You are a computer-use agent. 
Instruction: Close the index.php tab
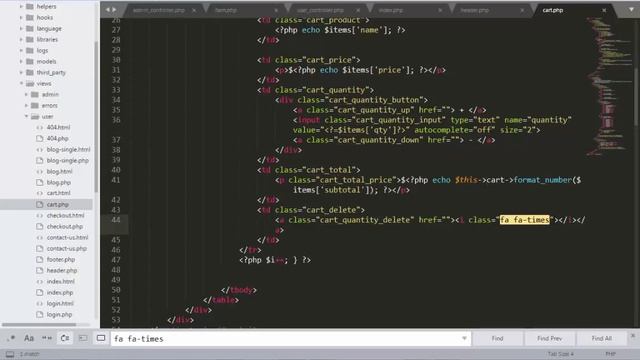click(440, 10)
